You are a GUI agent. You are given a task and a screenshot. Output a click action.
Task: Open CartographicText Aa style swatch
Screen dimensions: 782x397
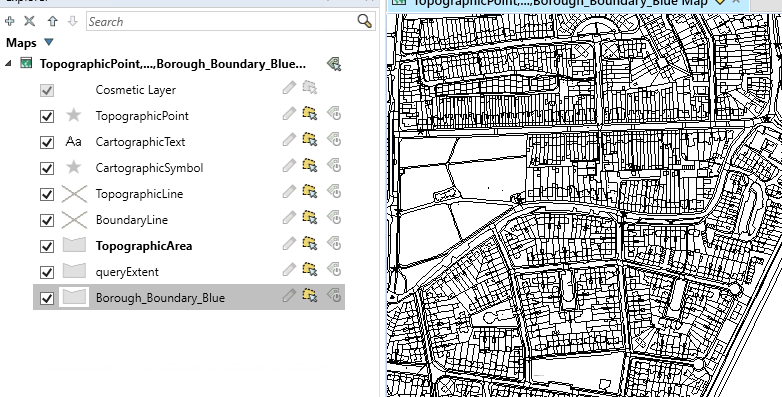[73, 142]
